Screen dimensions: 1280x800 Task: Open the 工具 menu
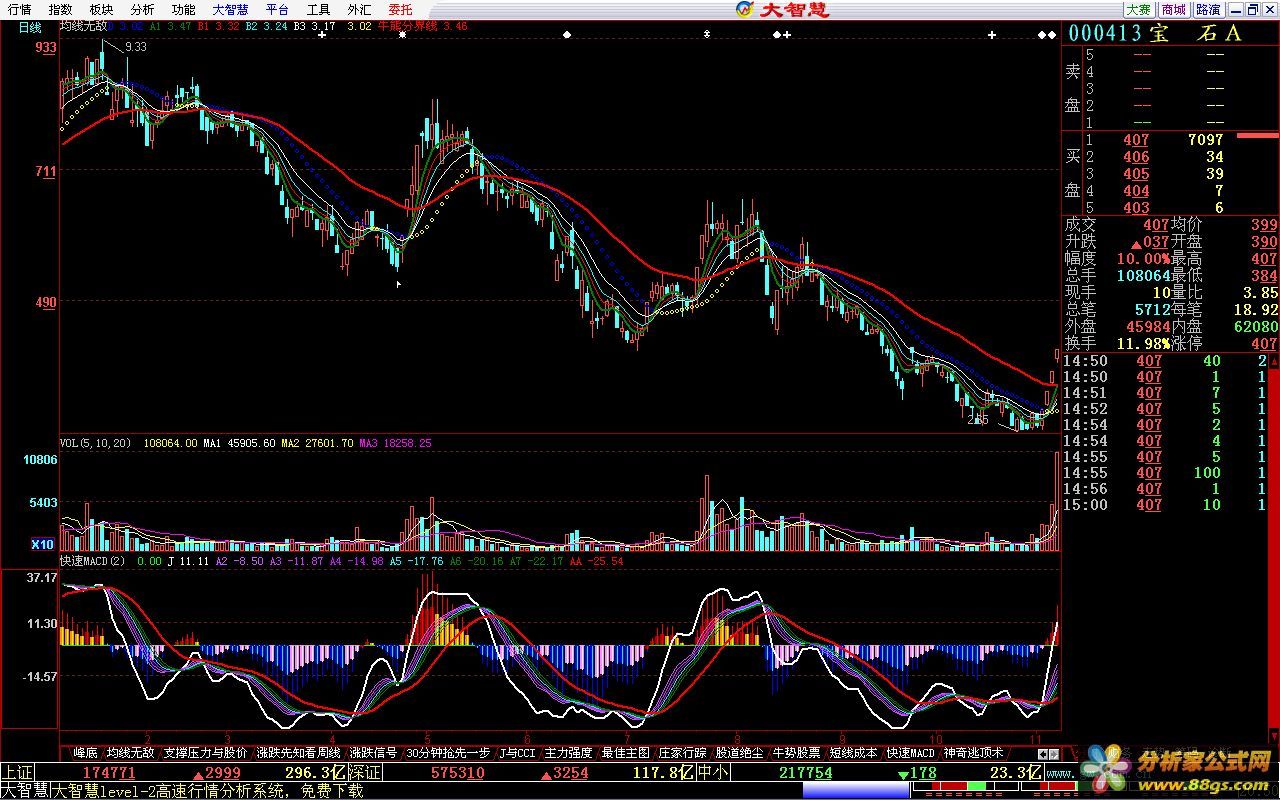tap(319, 9)
